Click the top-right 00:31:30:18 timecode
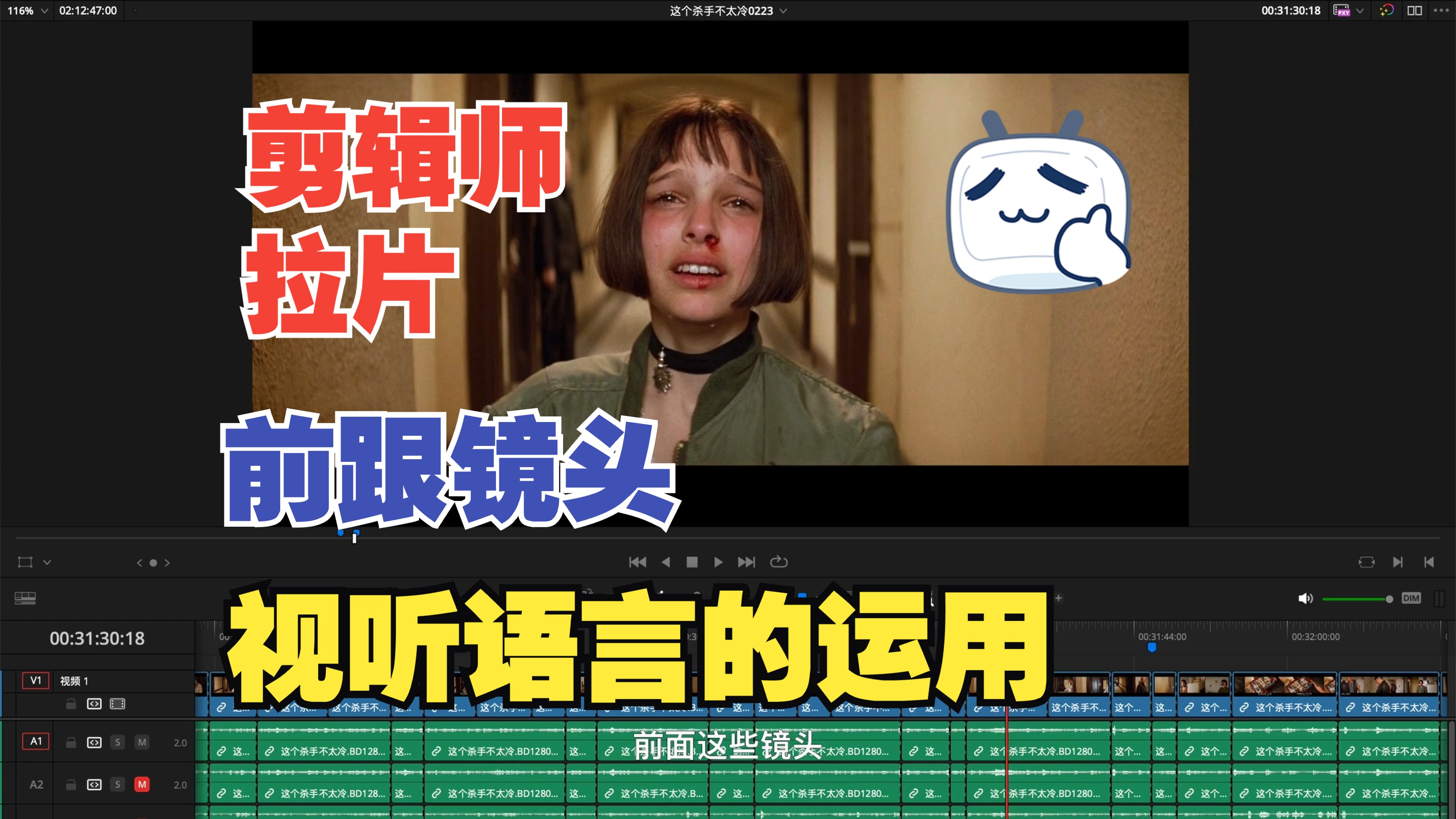Viewport: 1456px width, 819px height. click(x=1291, y=10)
